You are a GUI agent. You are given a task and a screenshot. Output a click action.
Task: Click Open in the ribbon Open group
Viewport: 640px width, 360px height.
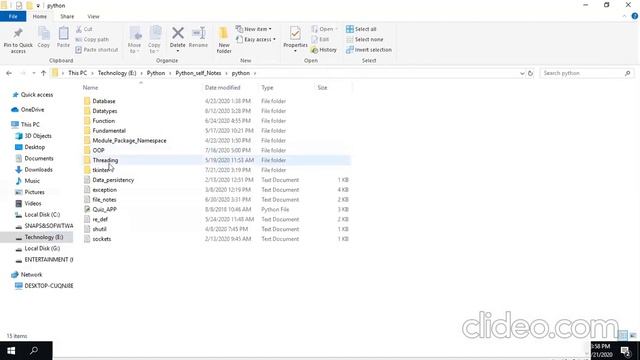(324, 29)
